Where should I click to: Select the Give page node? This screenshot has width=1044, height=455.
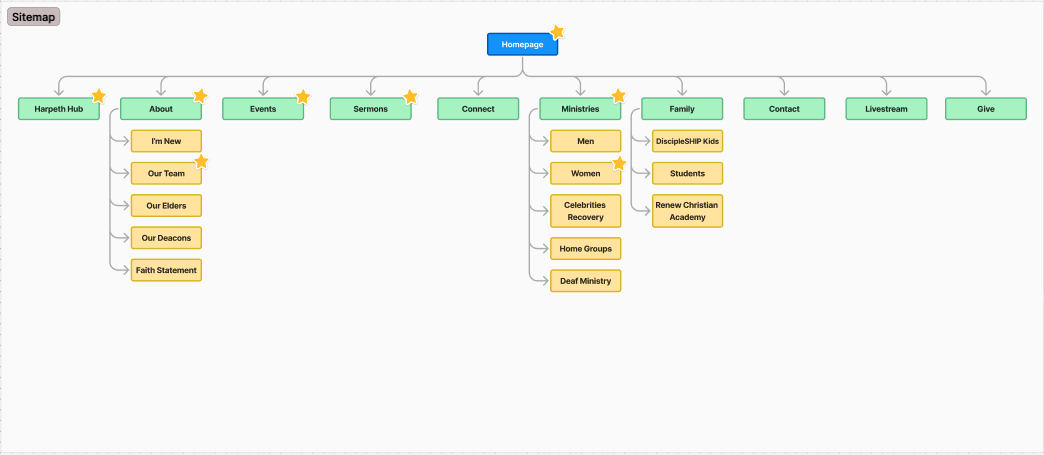pos(986,109)
